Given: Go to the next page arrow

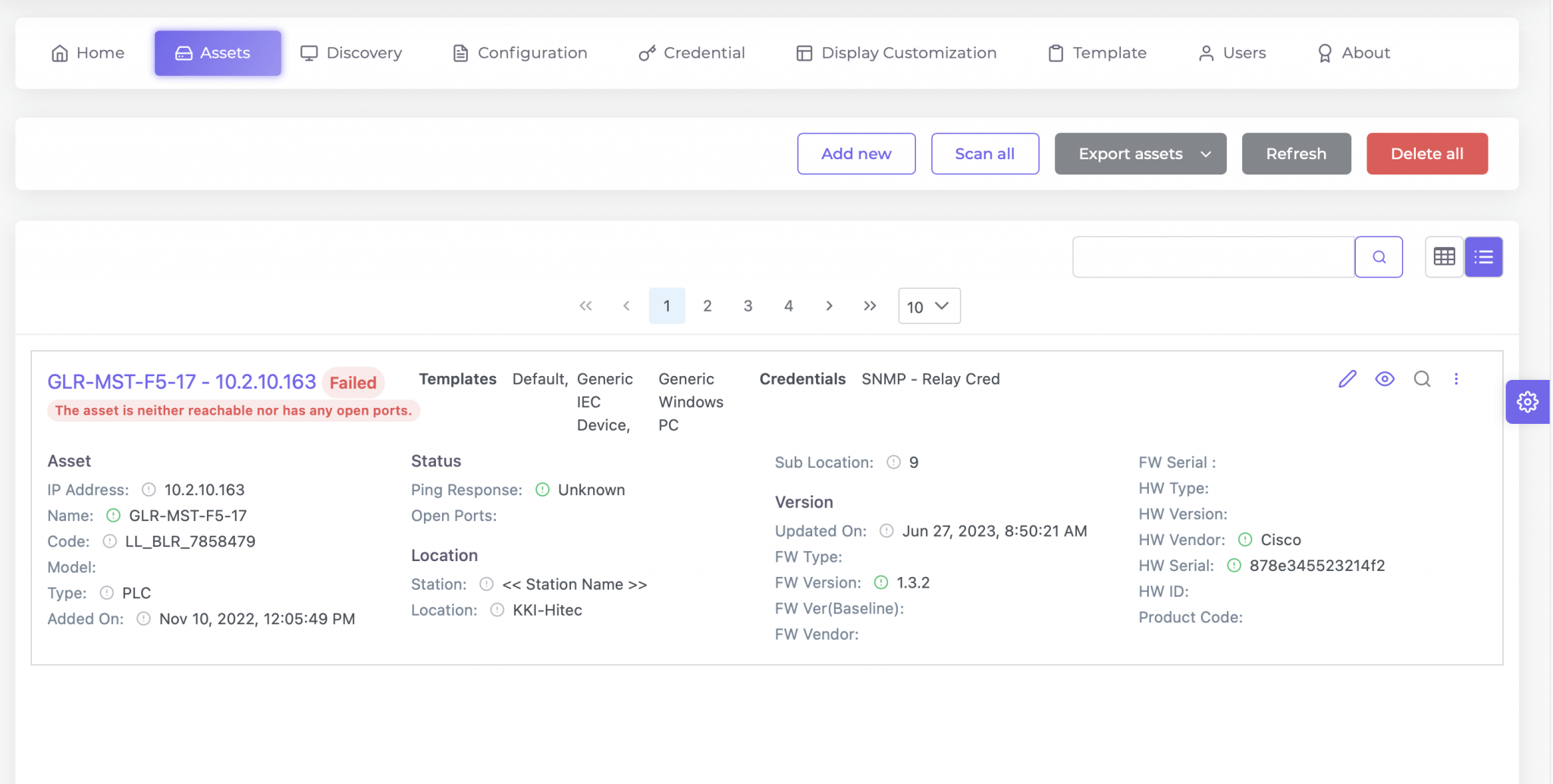Looking at the screenshot, I should (829, 306).
